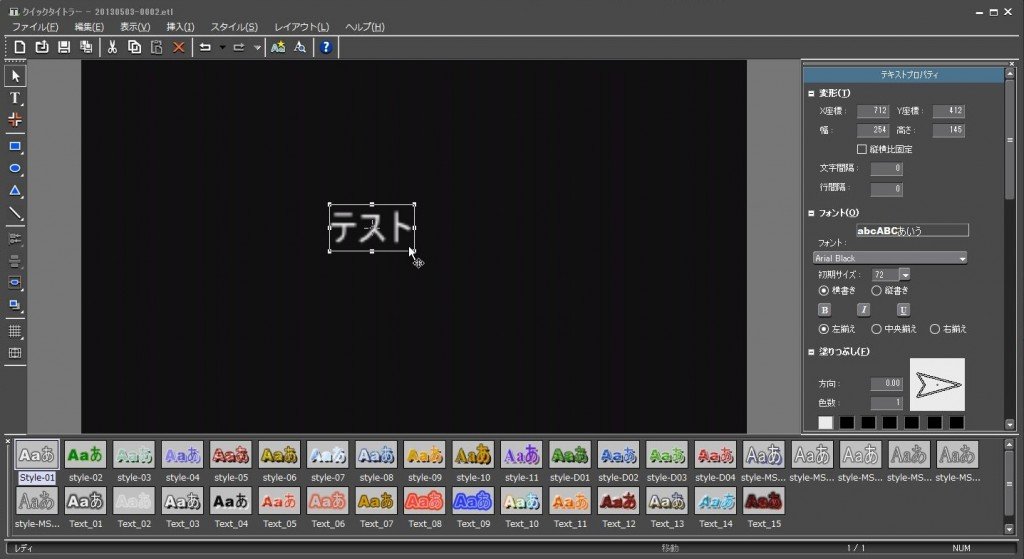Collapse the フォント(O) section
Image resolution: width=1024 pixels, height=559 pixels.
(811, 213)
